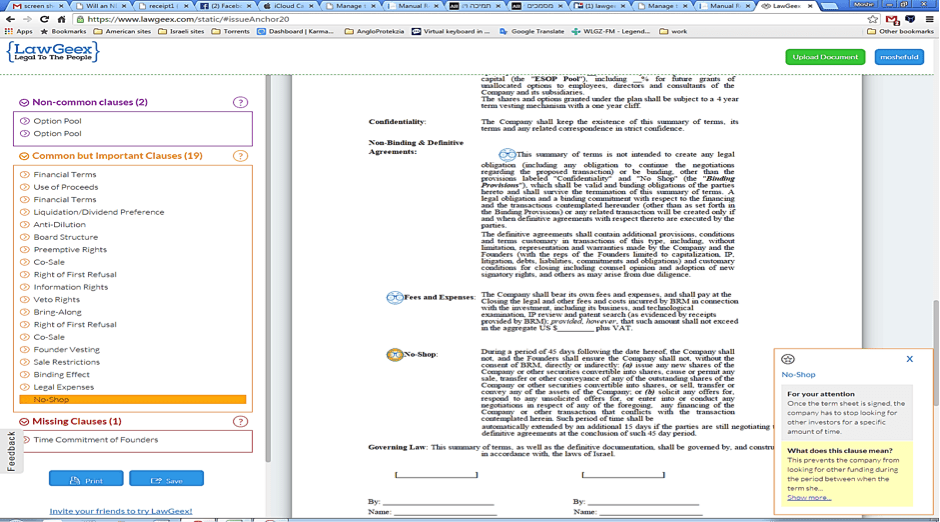Select Anti-Dilution in the clause list
Screen dimensions: 940x522
(x=58, y=225)
